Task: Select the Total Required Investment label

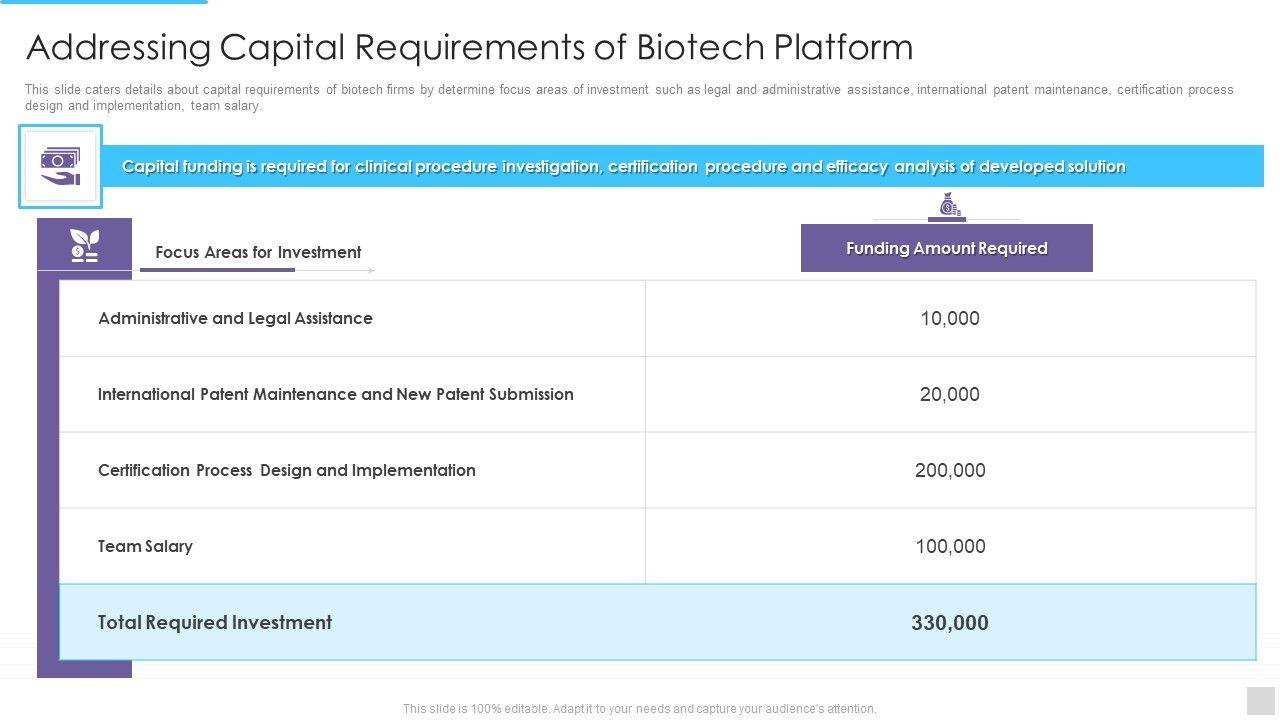Action: tap(215, 622)
